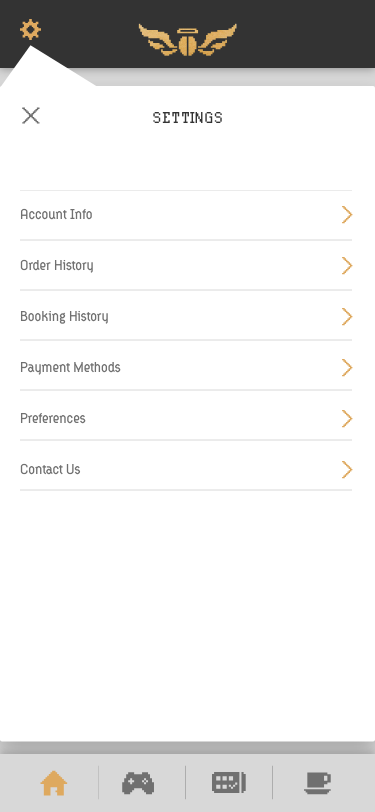The height and width of the screenshot is (812, 375).
Task: Click the orange settings gear icon
Action: click(x=31, y=30)
